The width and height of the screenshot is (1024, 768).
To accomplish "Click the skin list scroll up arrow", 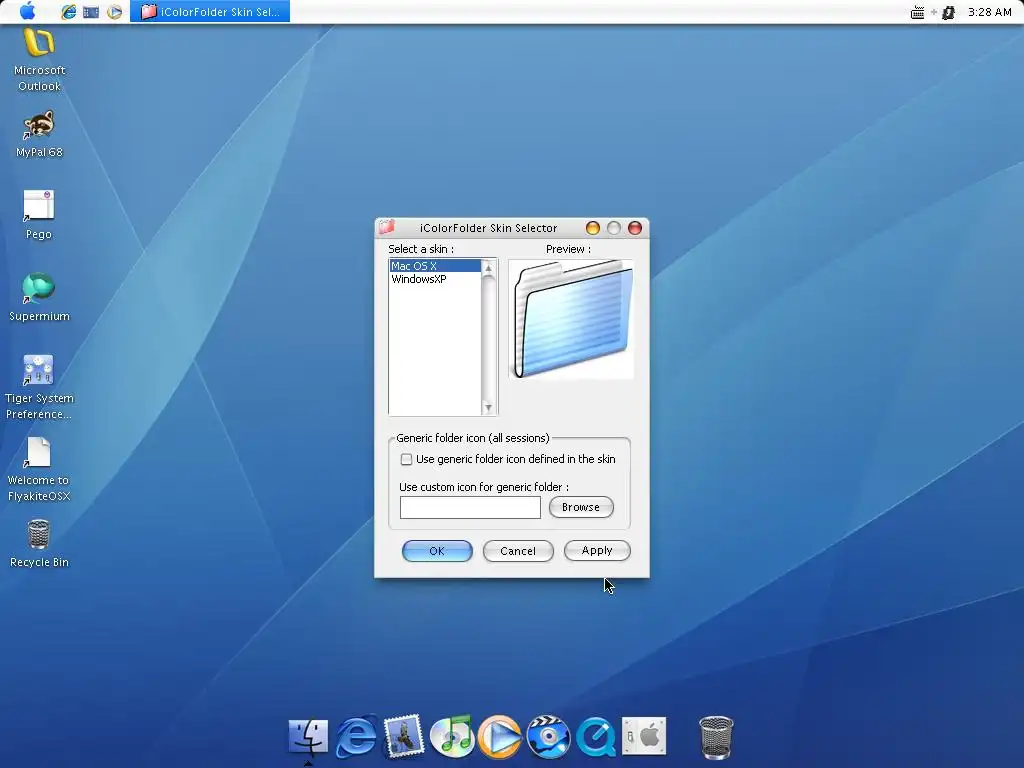I will point(488,268).
